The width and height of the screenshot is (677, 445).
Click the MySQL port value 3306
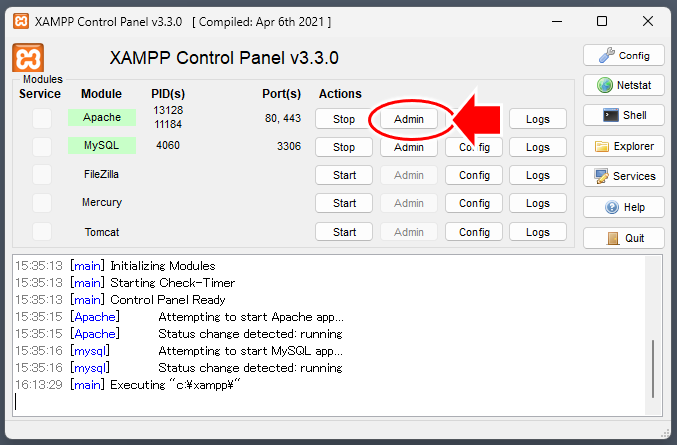(x=289, y=146)
